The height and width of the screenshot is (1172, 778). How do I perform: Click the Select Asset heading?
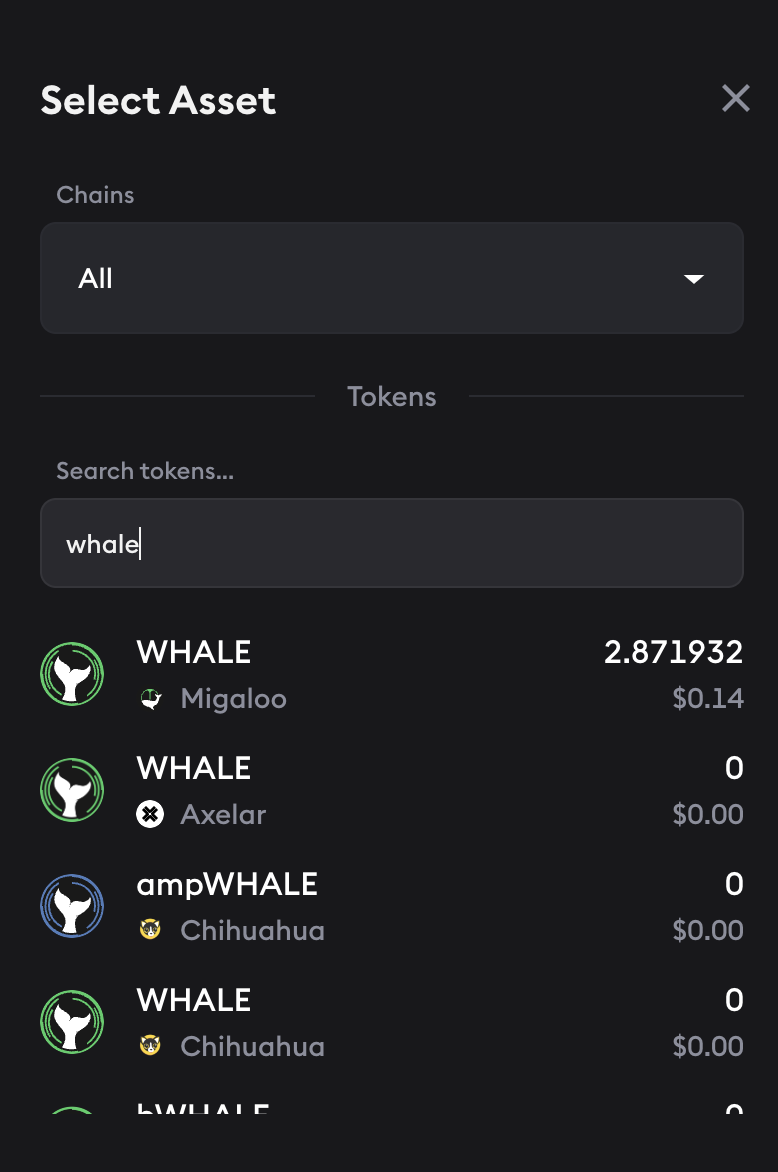[158, 100]
